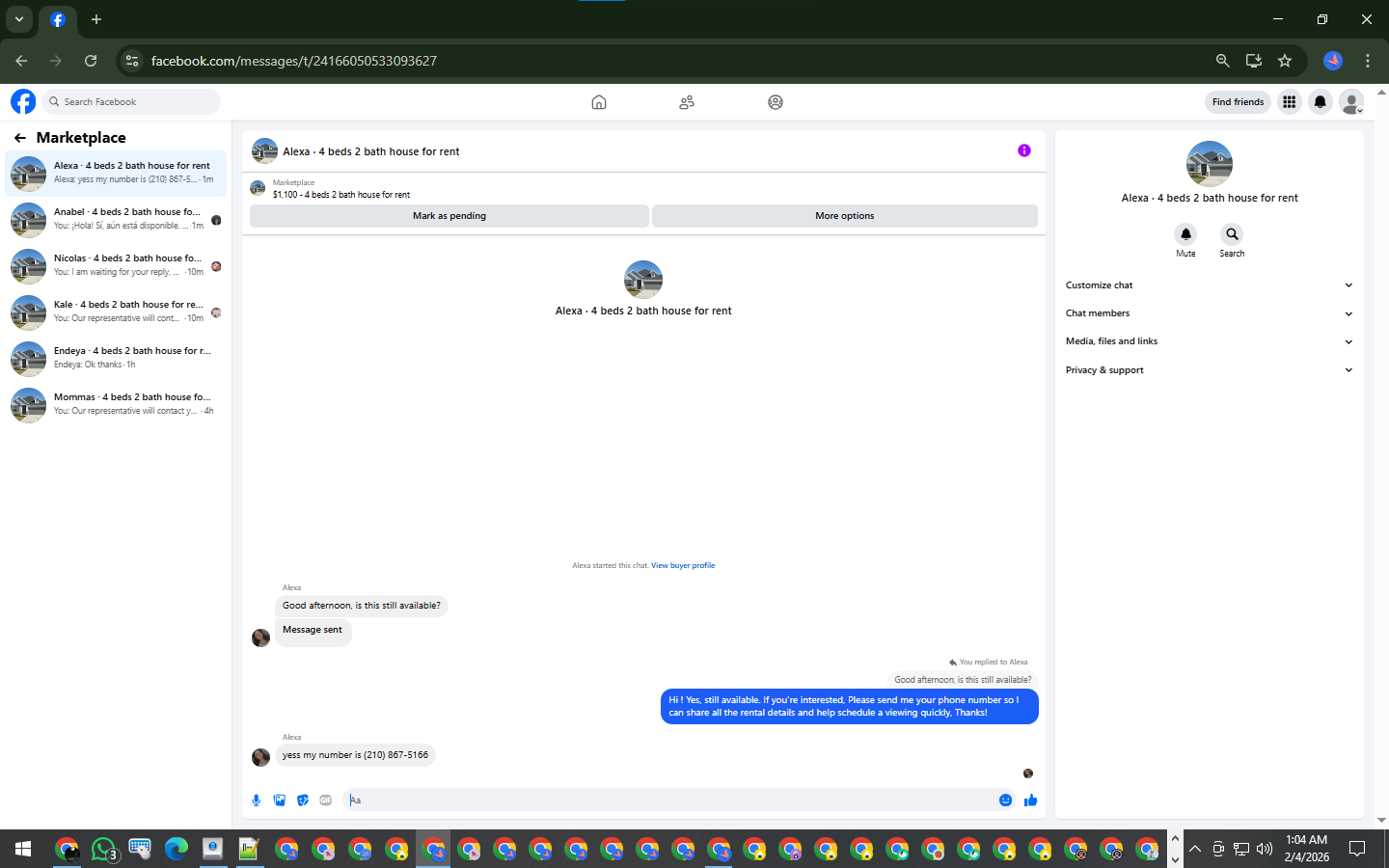
Task: Open the View buyer profile link
Action: tap(683, 566)
